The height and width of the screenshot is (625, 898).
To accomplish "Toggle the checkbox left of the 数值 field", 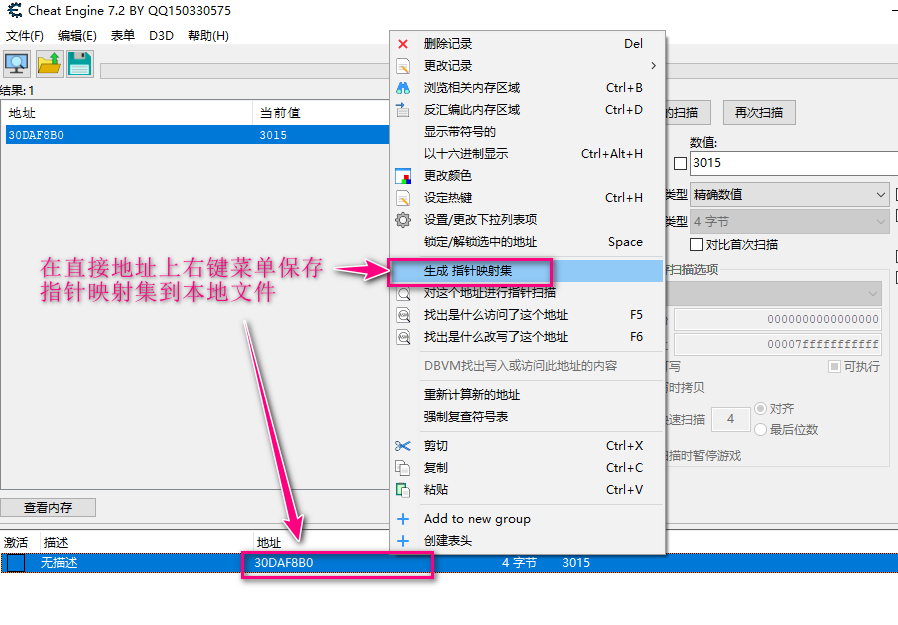I will 680,163.
